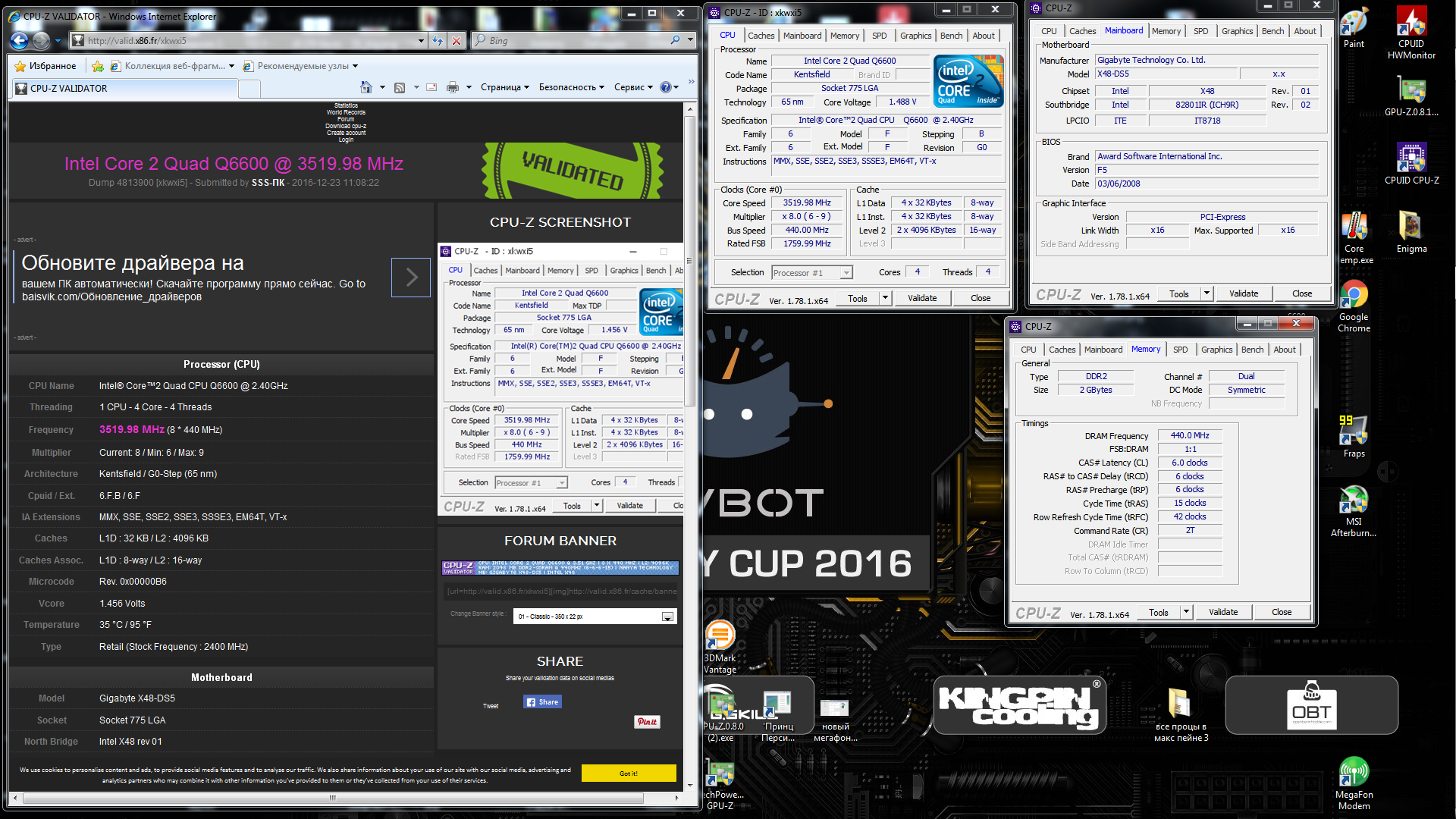Click Tools button in Memory CPU-Z window

pos(1158,612)
